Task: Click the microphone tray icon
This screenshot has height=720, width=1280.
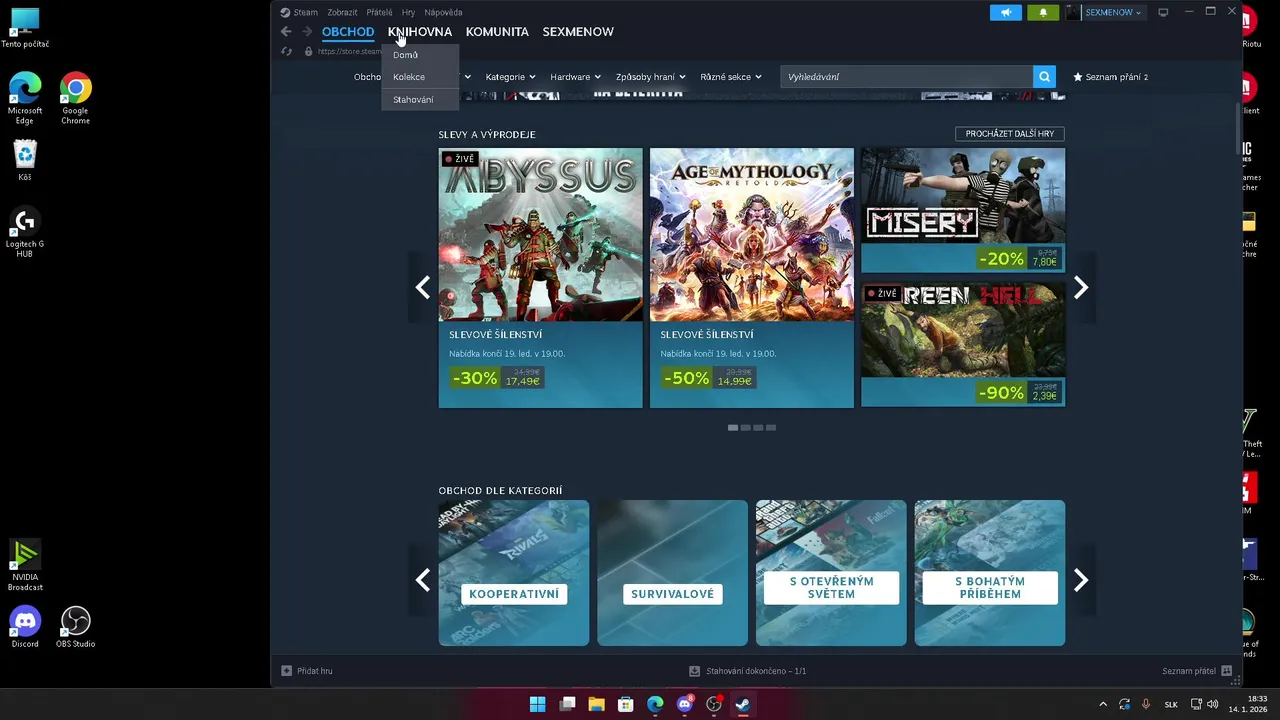Action: pyautogui.click(x=1146, y=704)
